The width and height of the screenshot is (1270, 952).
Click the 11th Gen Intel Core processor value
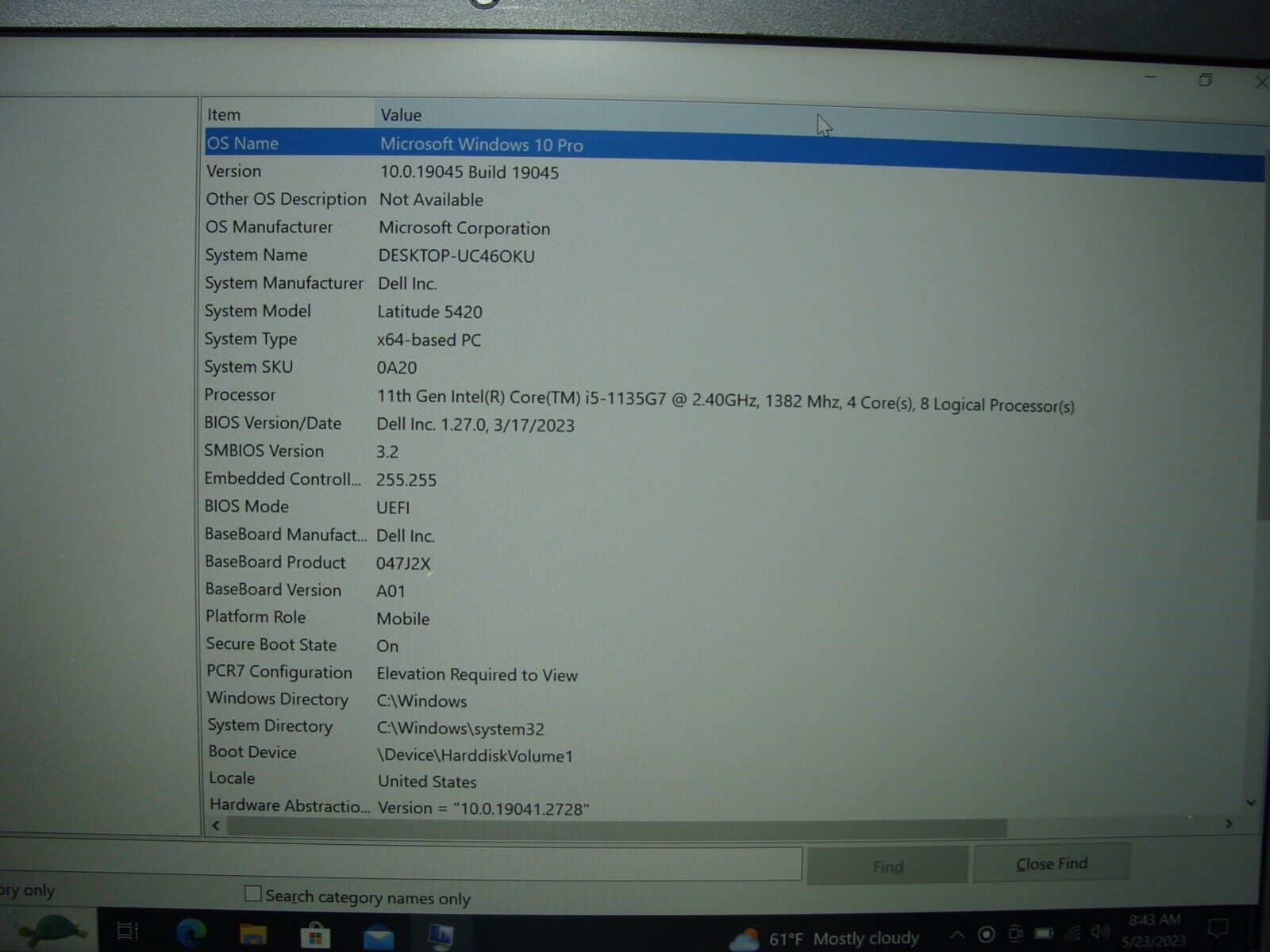725,401
